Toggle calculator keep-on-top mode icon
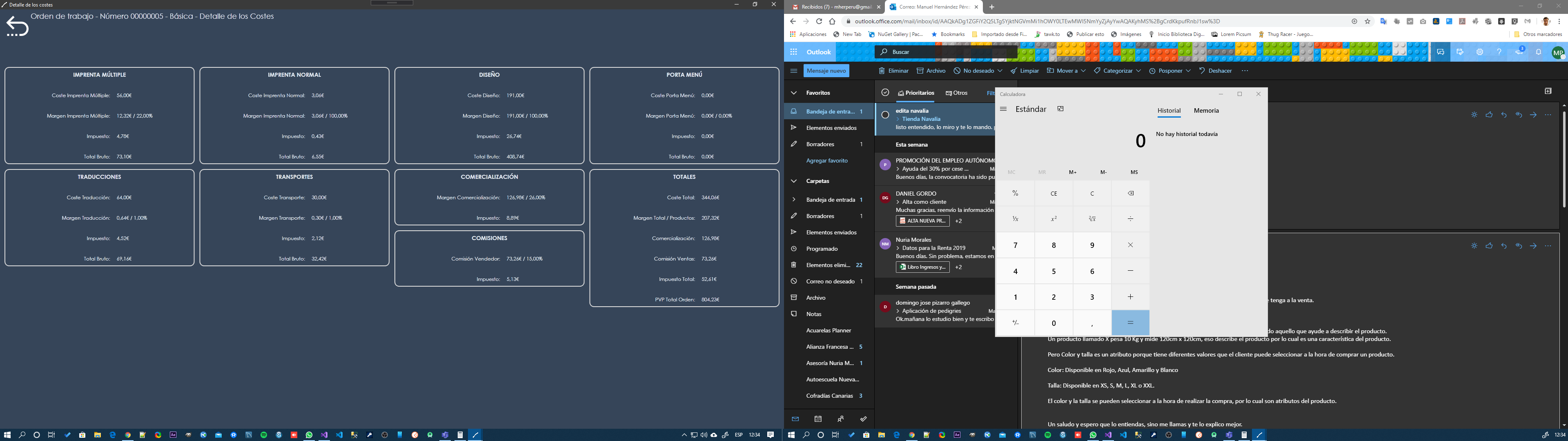1568x441 pixels. coord(1060,109)
